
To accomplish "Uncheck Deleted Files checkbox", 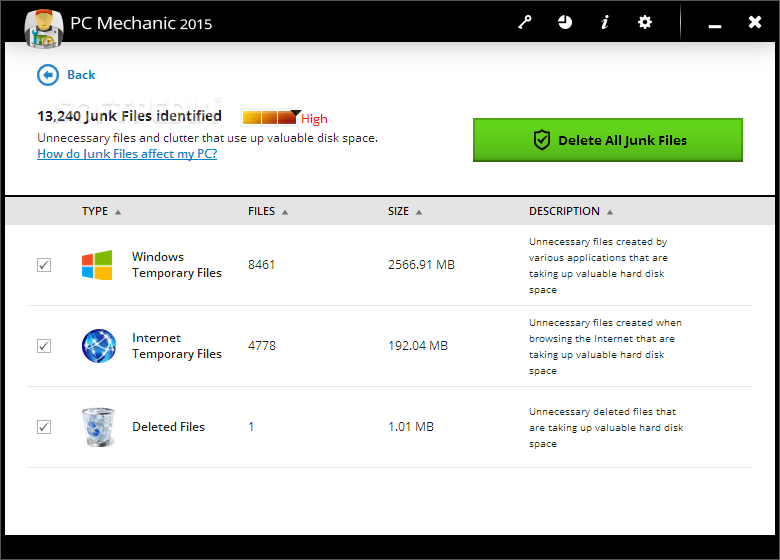I will (44, 427).
